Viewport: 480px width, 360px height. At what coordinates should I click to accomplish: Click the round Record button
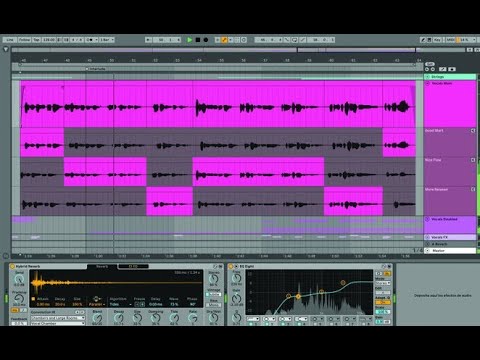click(206, 40)
